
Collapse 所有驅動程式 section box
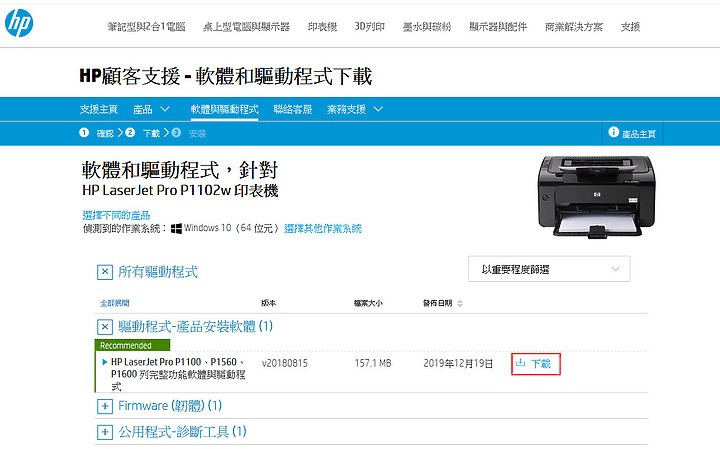click(105, 272)
